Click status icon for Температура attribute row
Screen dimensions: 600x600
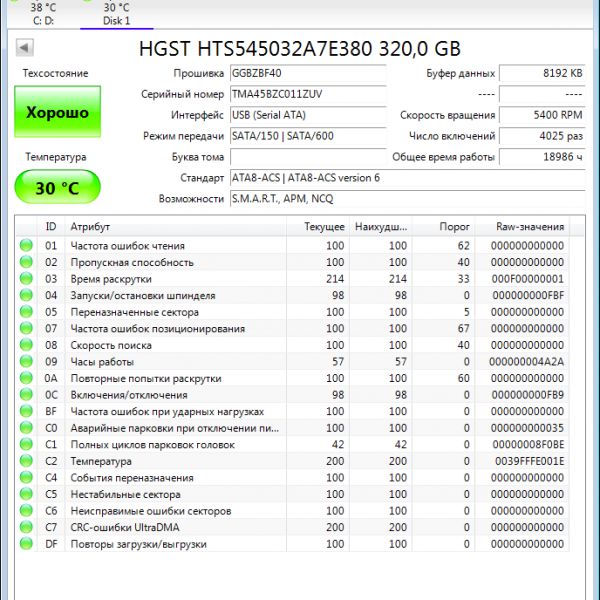[x=26, y=461]
